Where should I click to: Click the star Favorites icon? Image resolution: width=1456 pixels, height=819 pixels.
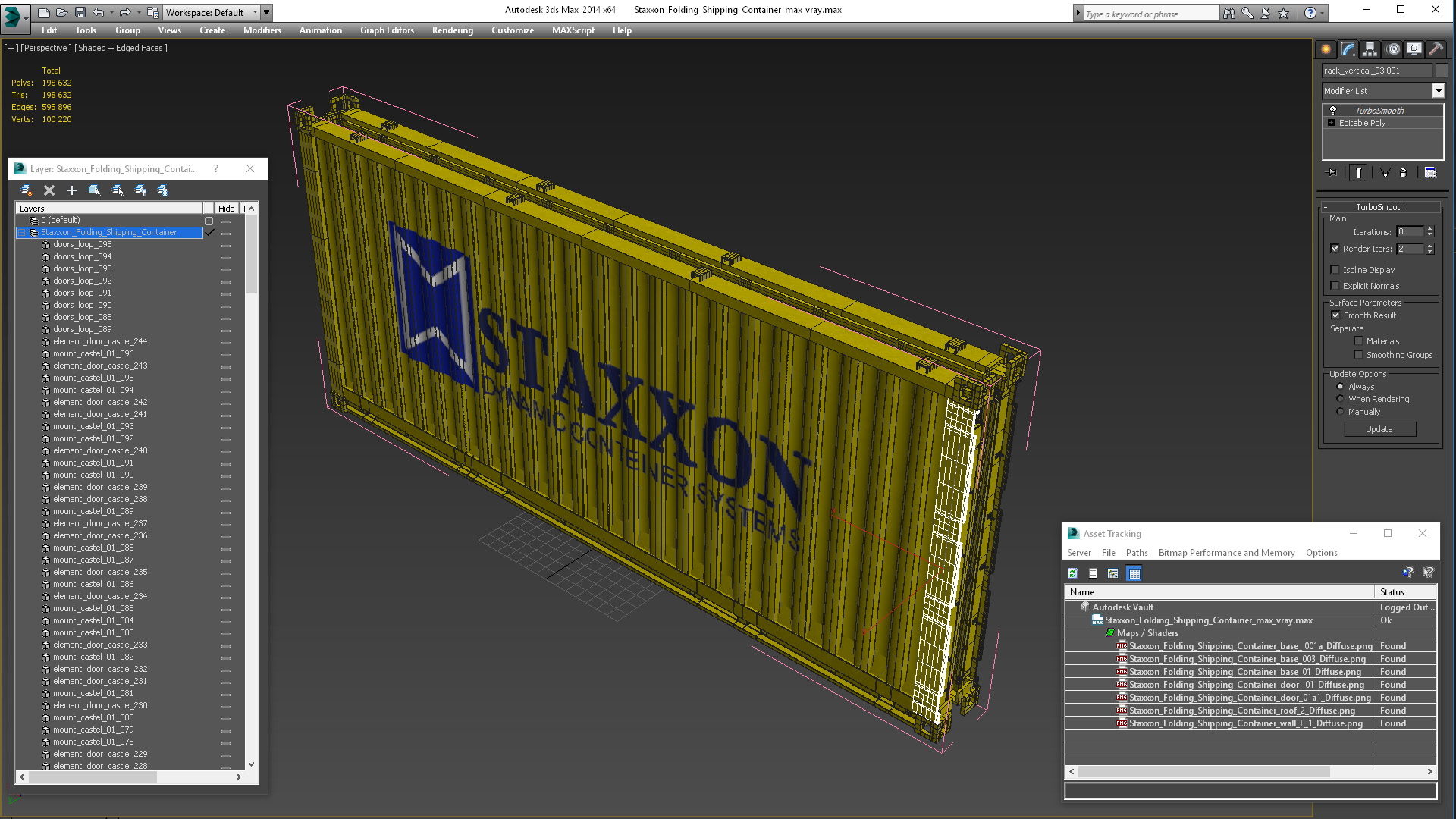[1283, 13]
